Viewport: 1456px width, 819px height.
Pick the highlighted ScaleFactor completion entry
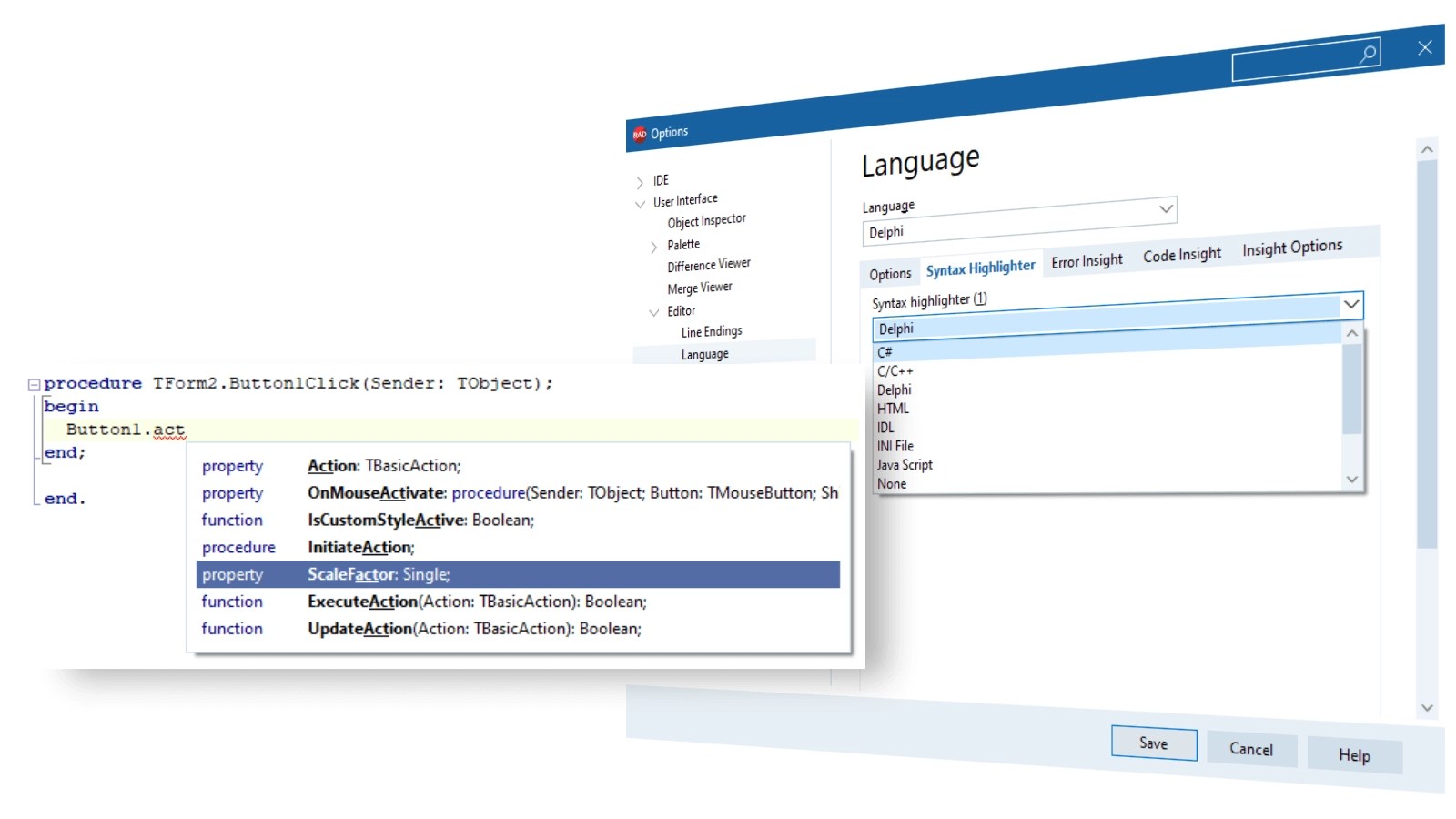[518, 574]
